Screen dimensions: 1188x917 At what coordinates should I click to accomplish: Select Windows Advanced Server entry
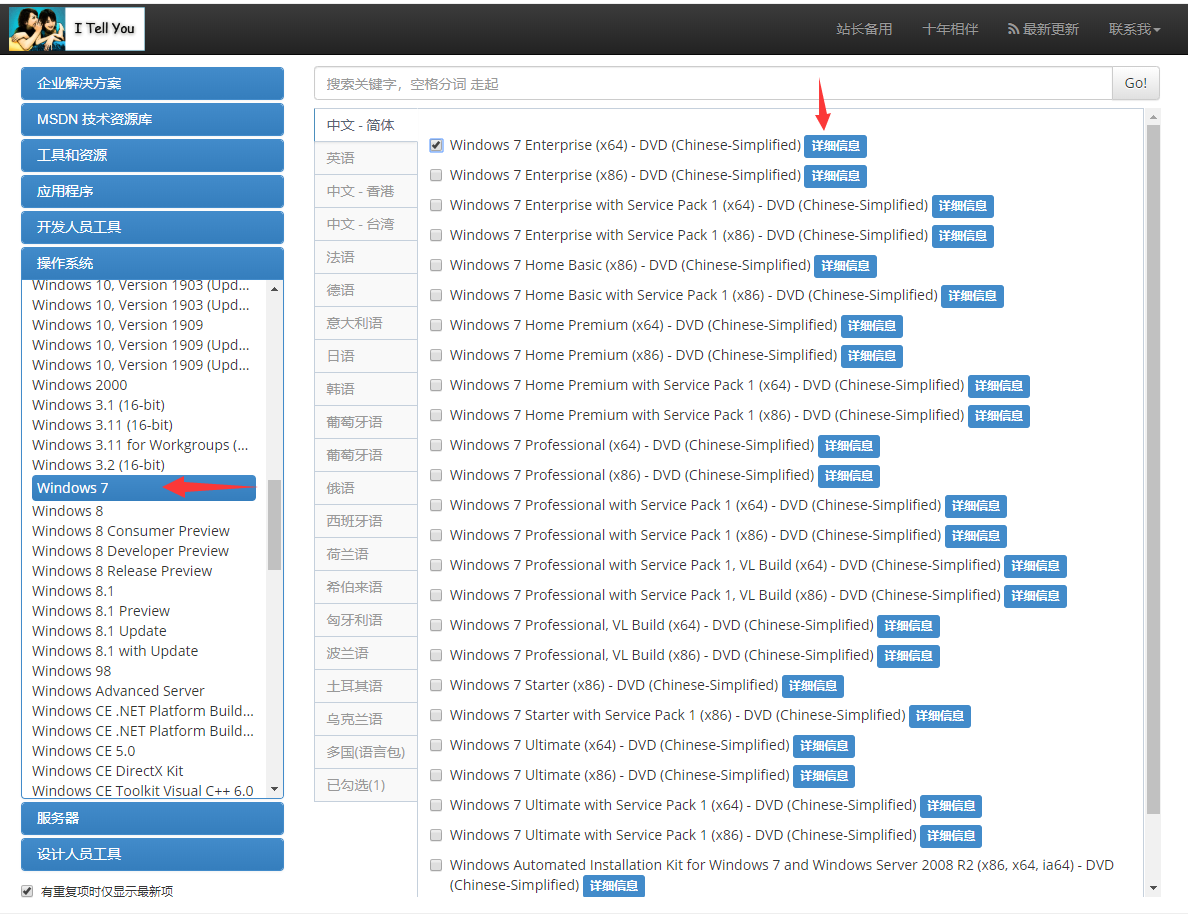[x=118, y=691]
